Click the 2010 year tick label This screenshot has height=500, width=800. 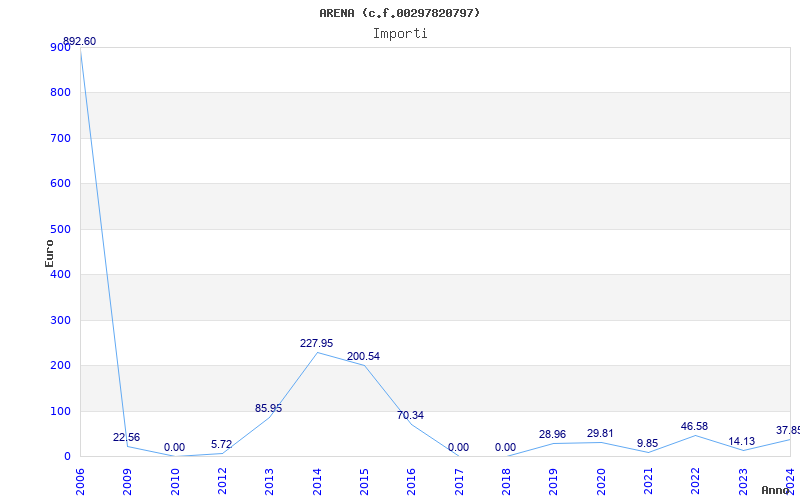175,481
